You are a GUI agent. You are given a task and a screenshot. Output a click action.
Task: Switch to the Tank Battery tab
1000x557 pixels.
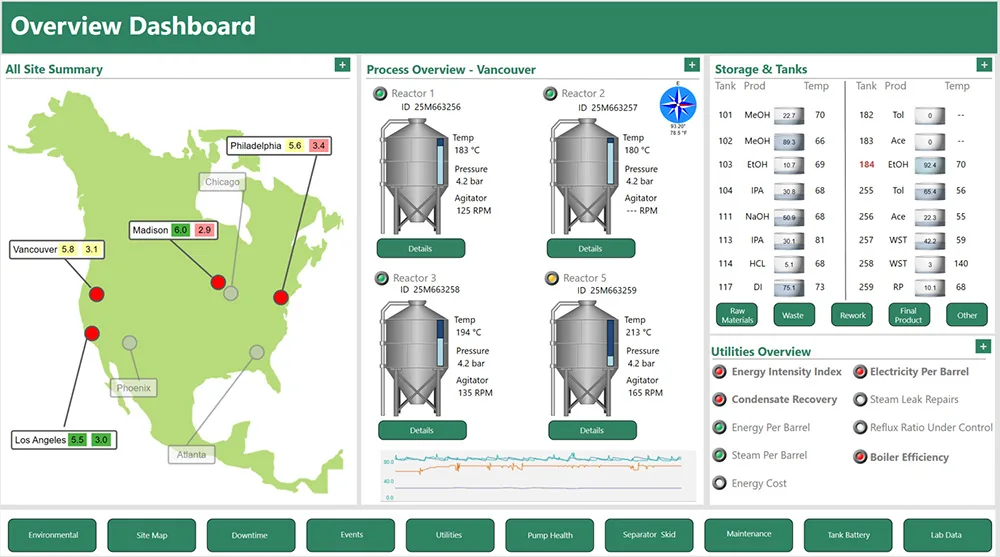point(847,536)
